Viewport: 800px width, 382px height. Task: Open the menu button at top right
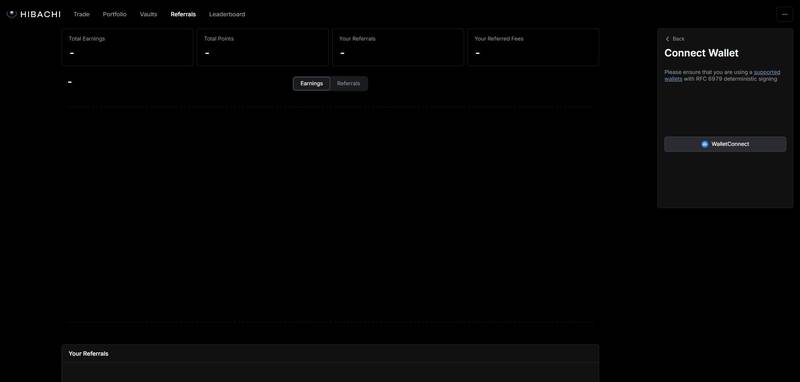coord(784,14)
